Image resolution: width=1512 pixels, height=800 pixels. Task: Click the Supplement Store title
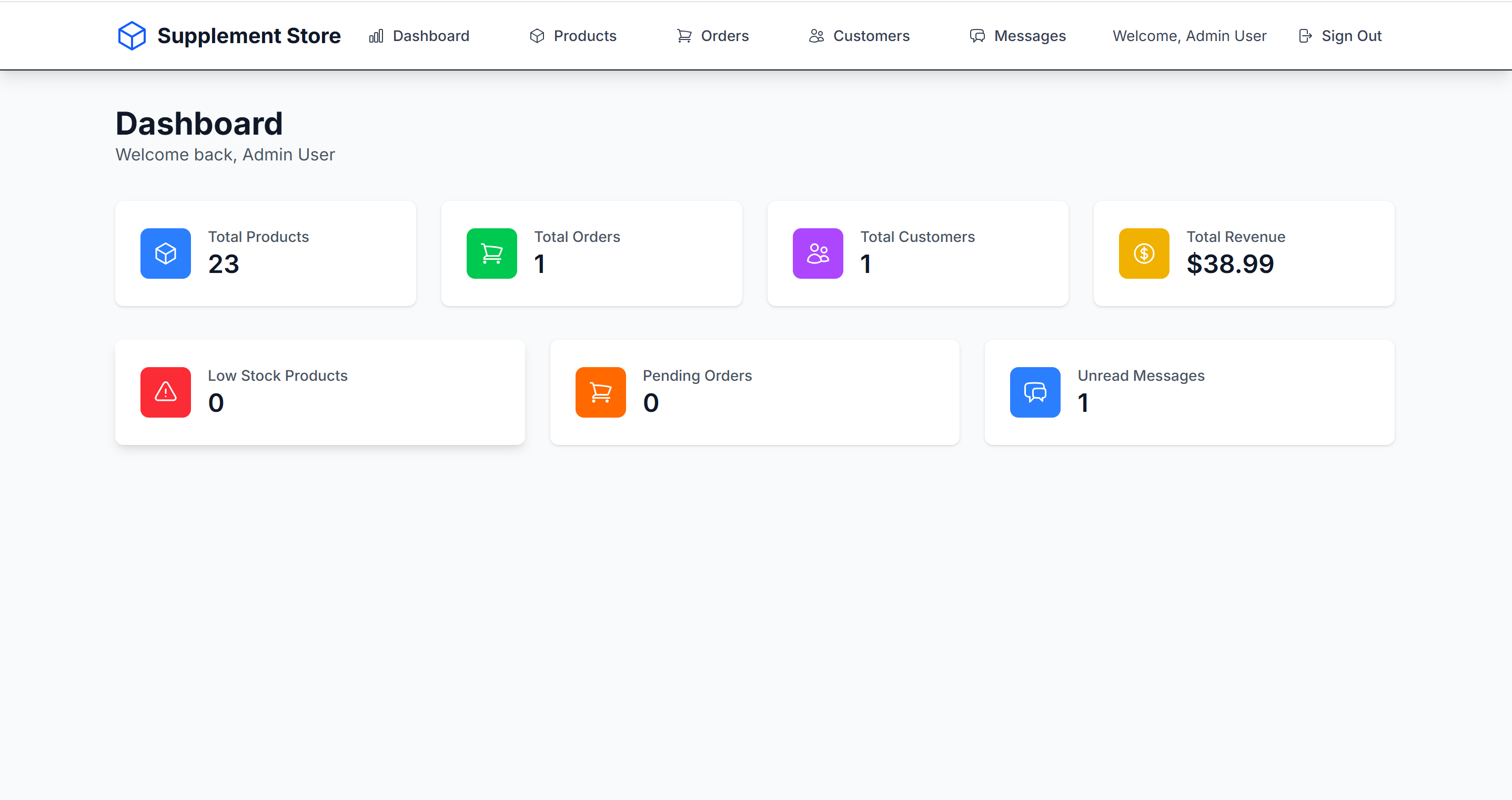tap(249, 36)
